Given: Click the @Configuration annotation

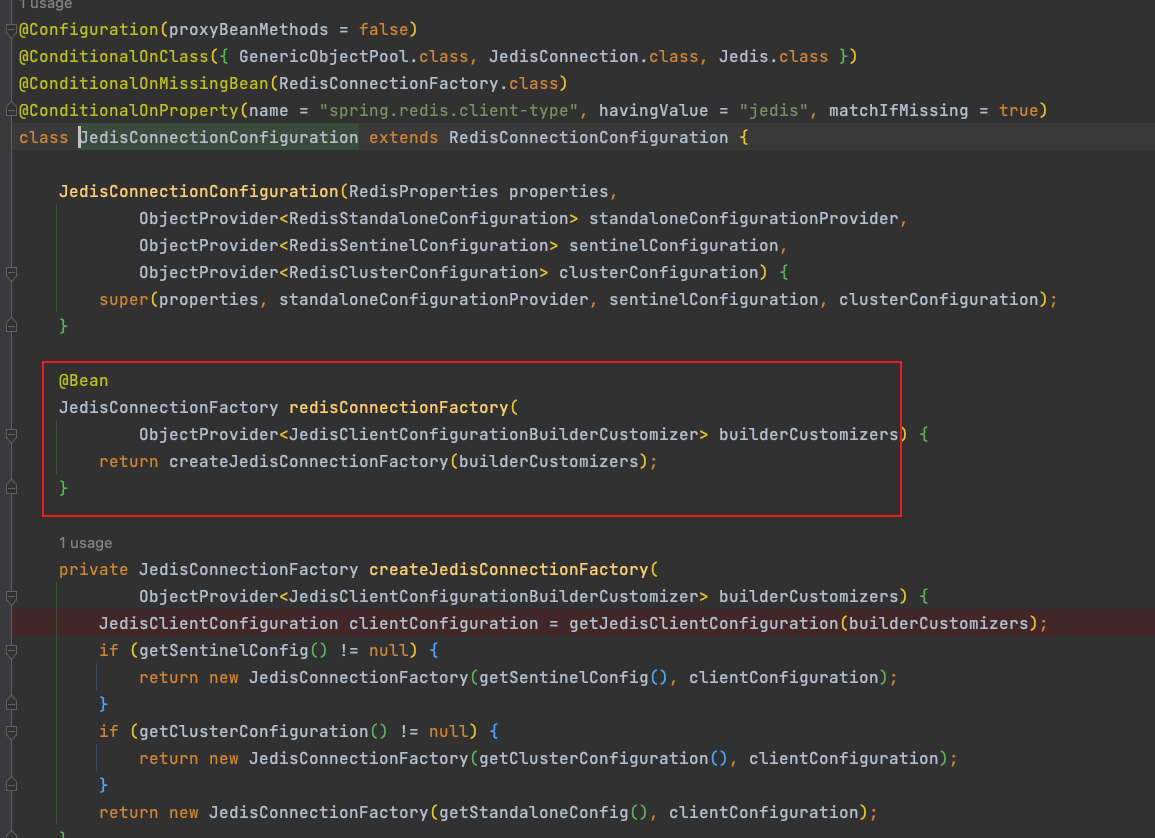Looking at the screenshot, I should [88, 29].
